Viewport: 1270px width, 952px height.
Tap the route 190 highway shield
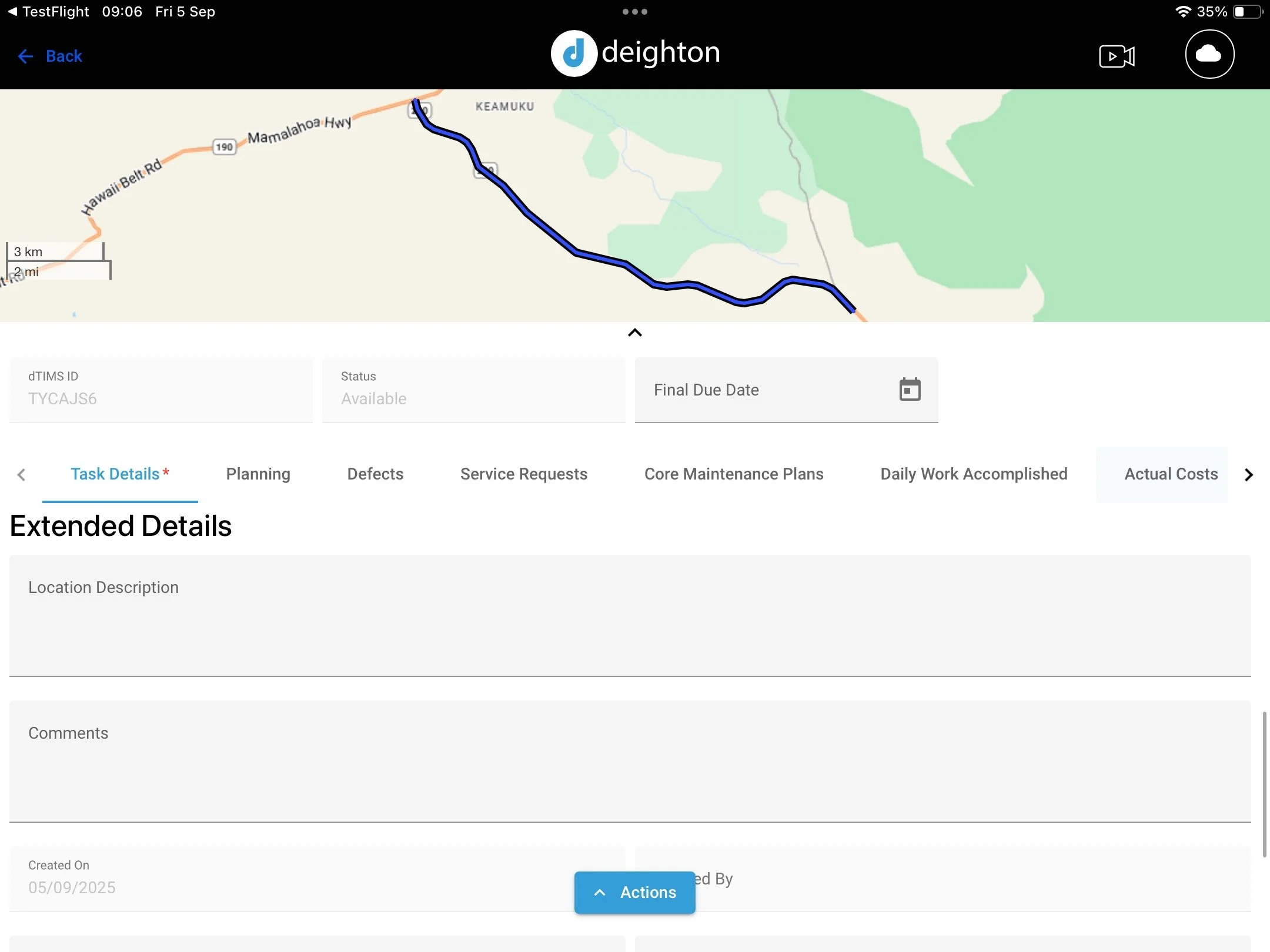click(x=224, y=147)
